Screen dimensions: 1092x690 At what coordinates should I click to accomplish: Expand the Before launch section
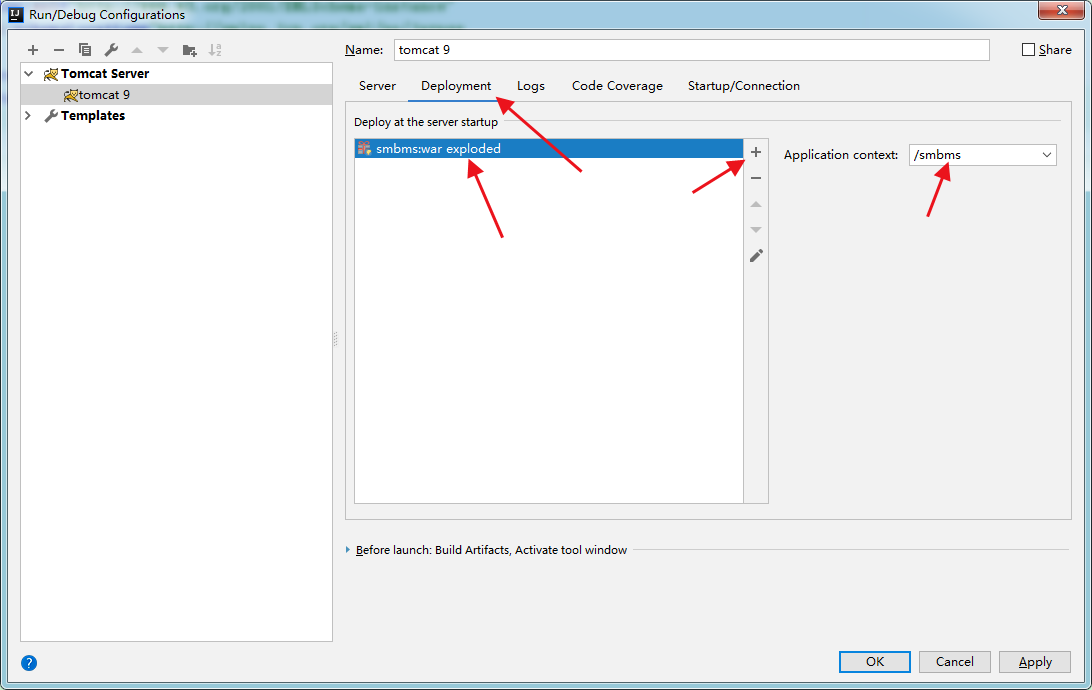(x=348, y=549)
